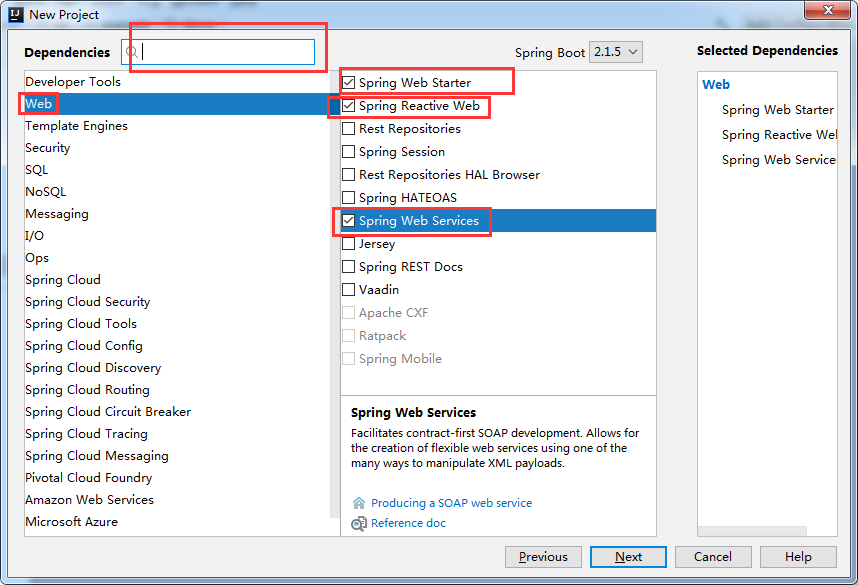Click the Next button
858x585 pixels.
[628, 557]
